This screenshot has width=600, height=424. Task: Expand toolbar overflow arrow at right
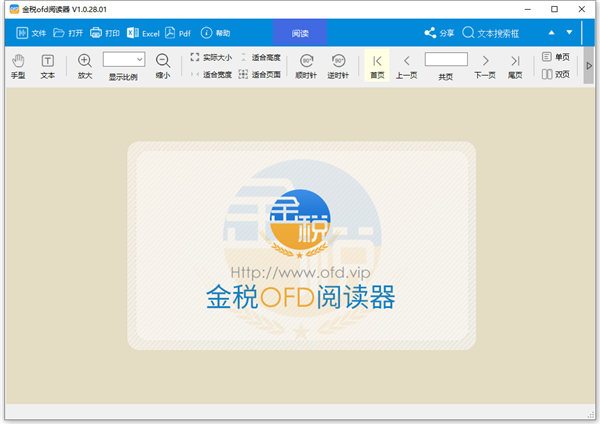(x=589, y=65)
